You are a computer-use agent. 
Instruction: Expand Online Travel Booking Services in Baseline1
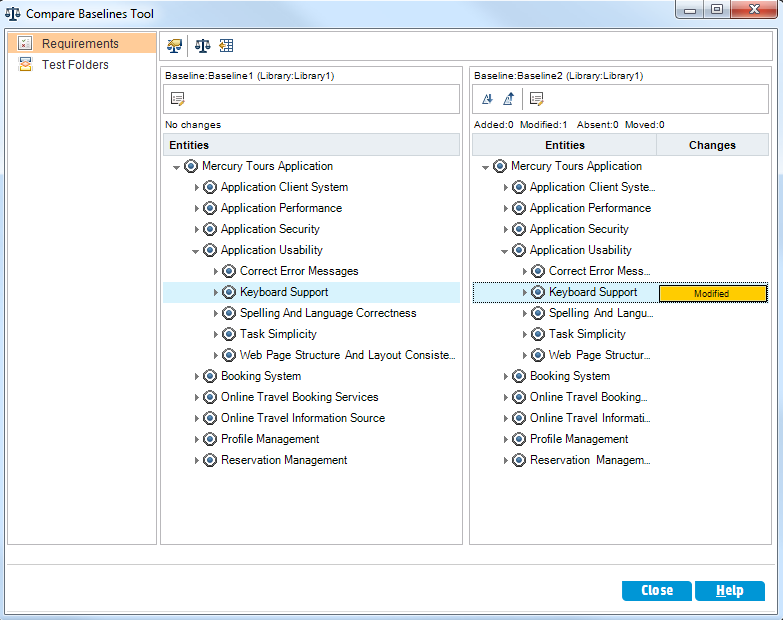pyautogui.click(x=196, y=397)
